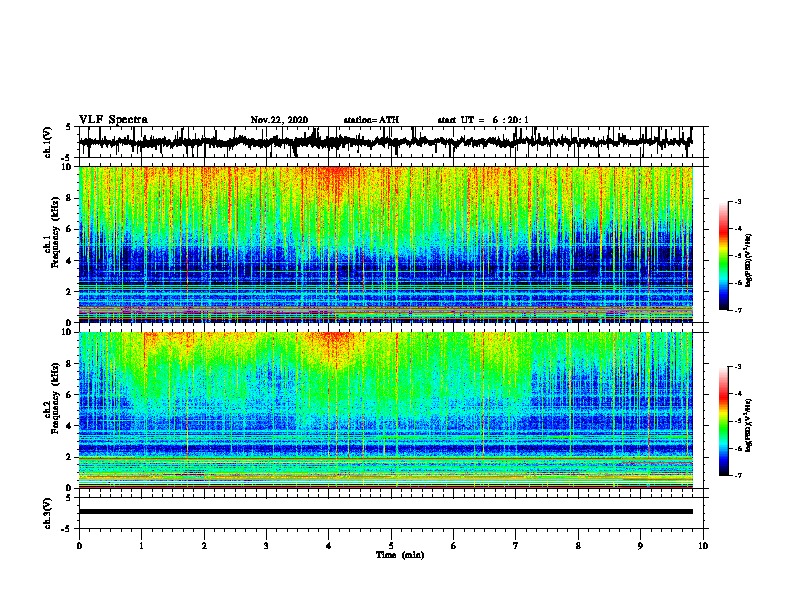Click time axis tick label '5'
The image size is (792, 612).
click(391, 545)
